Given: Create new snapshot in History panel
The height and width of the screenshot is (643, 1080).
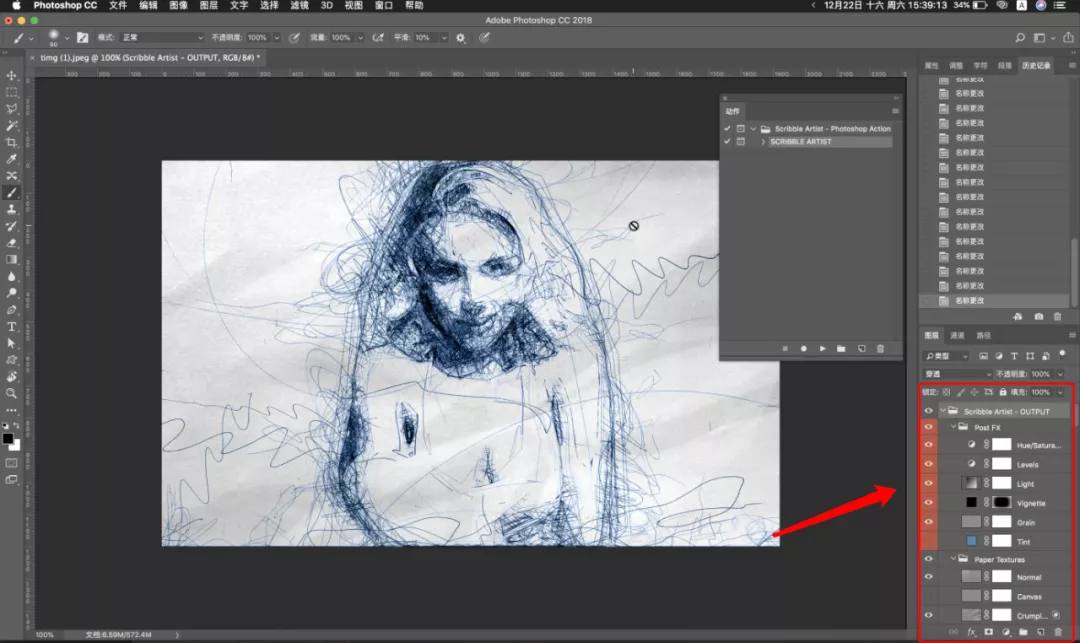Looking at the screenshot, I should [x=1038, y=317].
